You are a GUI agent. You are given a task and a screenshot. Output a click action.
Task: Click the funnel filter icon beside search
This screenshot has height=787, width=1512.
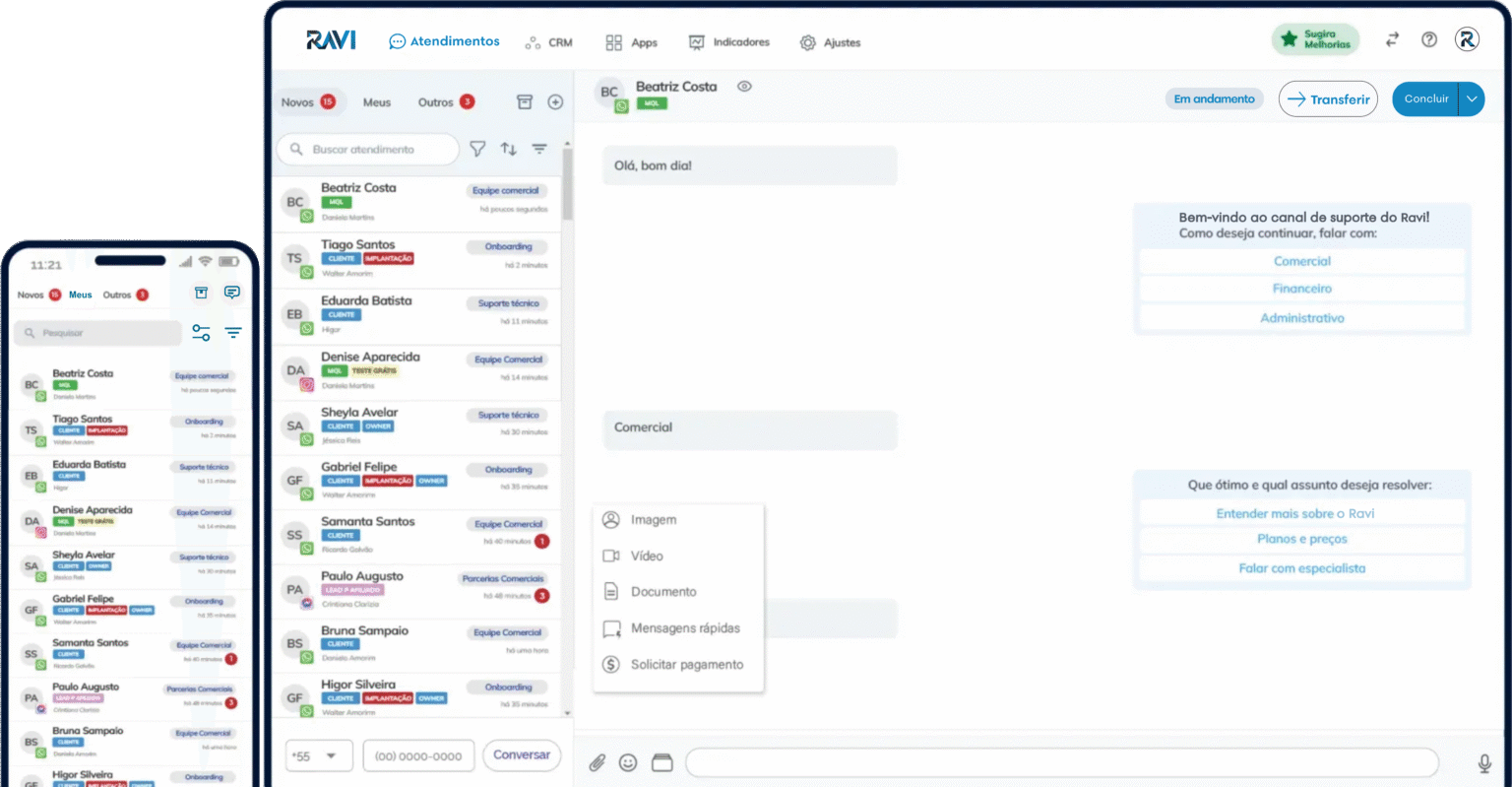[x=477, y=149]
